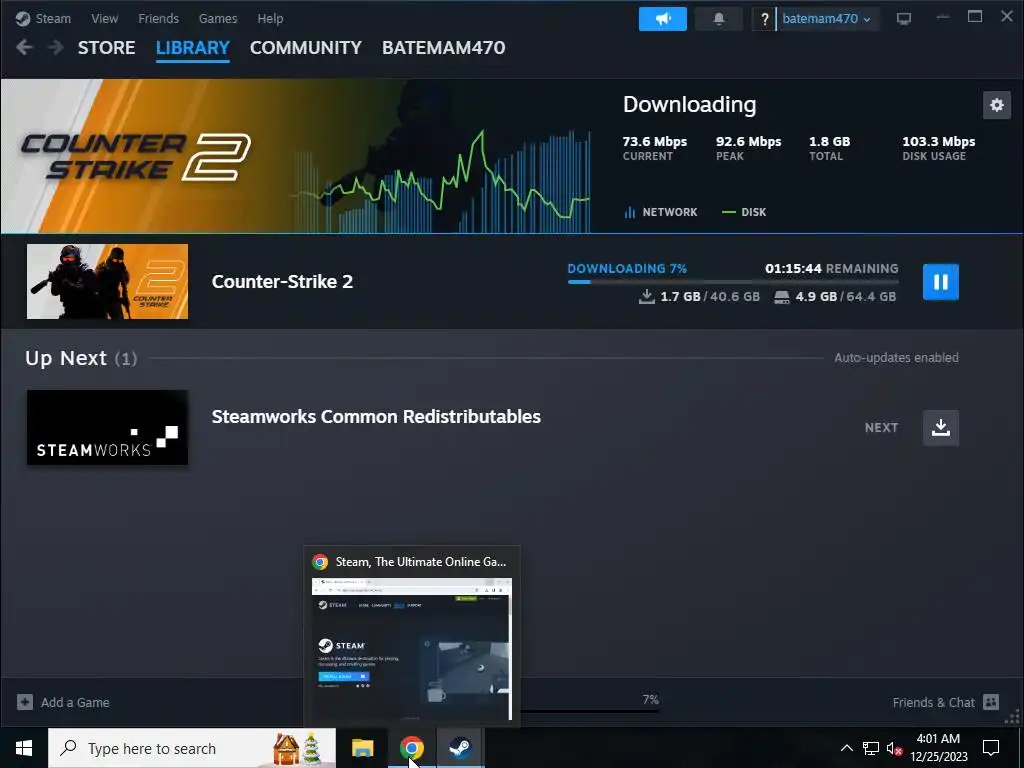Click the 103.3 Mbps disk usage value

938,141
